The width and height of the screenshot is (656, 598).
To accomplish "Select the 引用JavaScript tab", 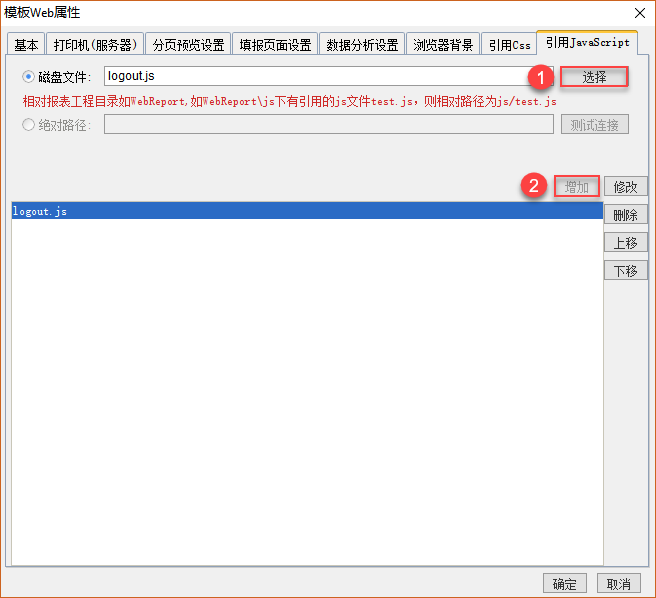I will click(x=587, y=43).
